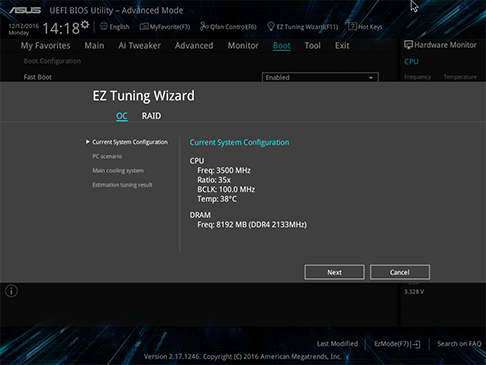Switch to the RAID tab
The height and width of the screenshot is (365, 486).
(x=151, y=116)
